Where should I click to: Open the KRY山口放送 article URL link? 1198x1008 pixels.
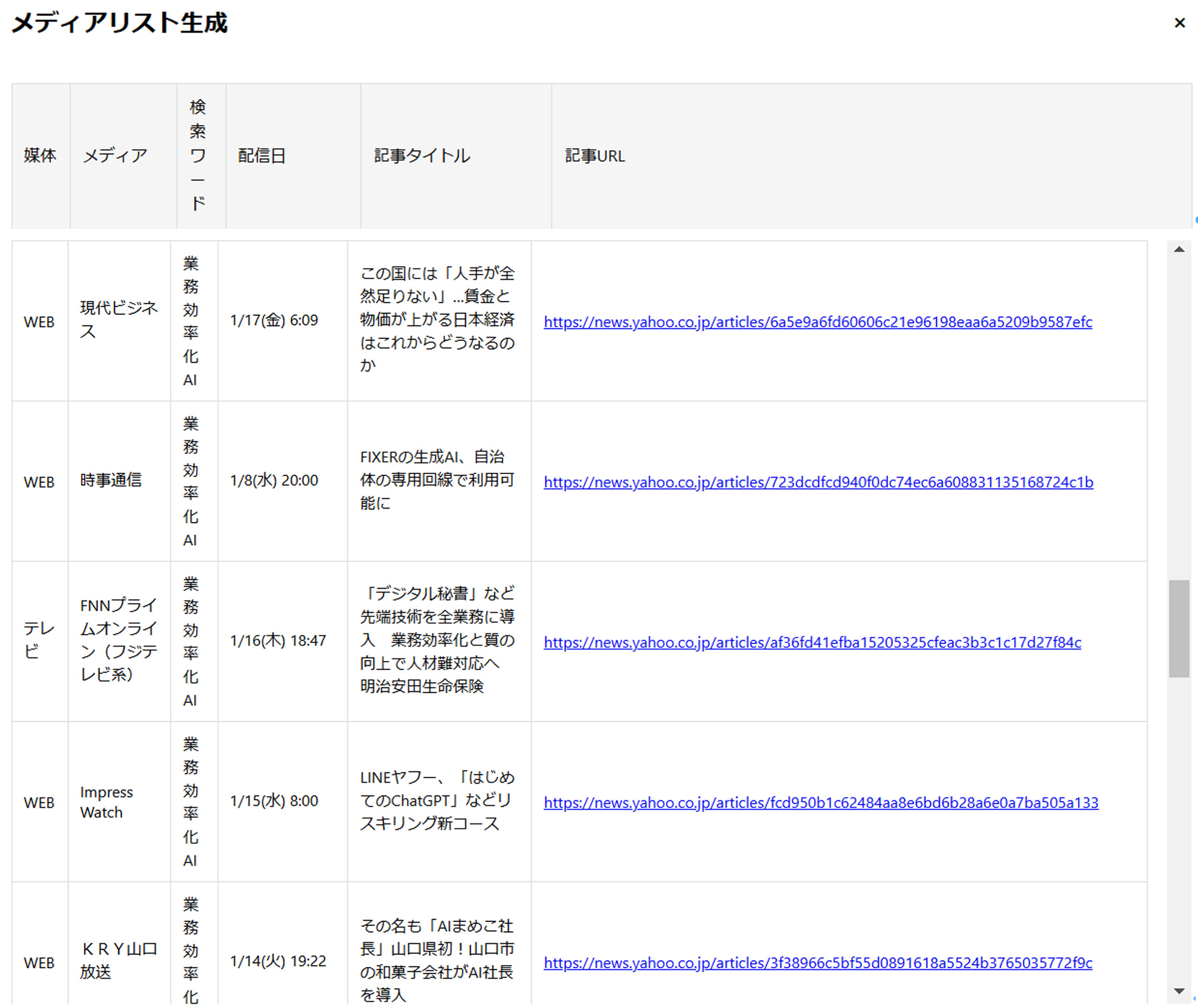(818, 963)
